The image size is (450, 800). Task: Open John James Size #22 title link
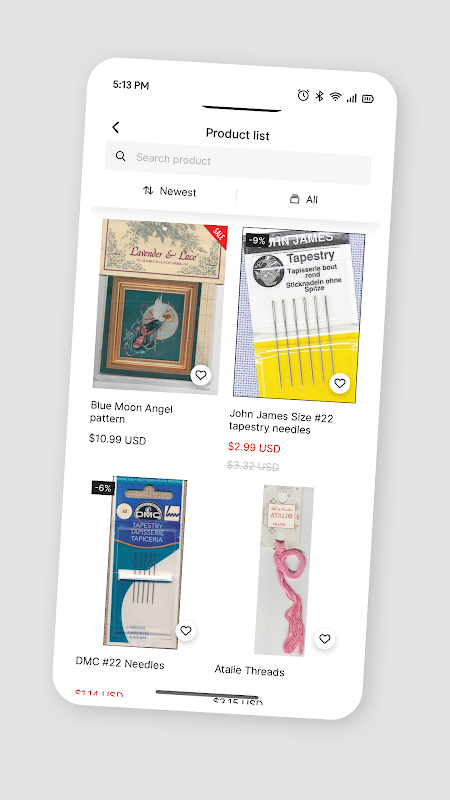(x=281, y=421)
